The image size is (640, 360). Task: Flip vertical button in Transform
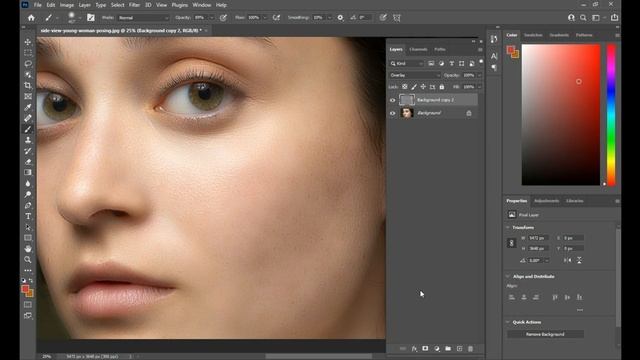579,260
